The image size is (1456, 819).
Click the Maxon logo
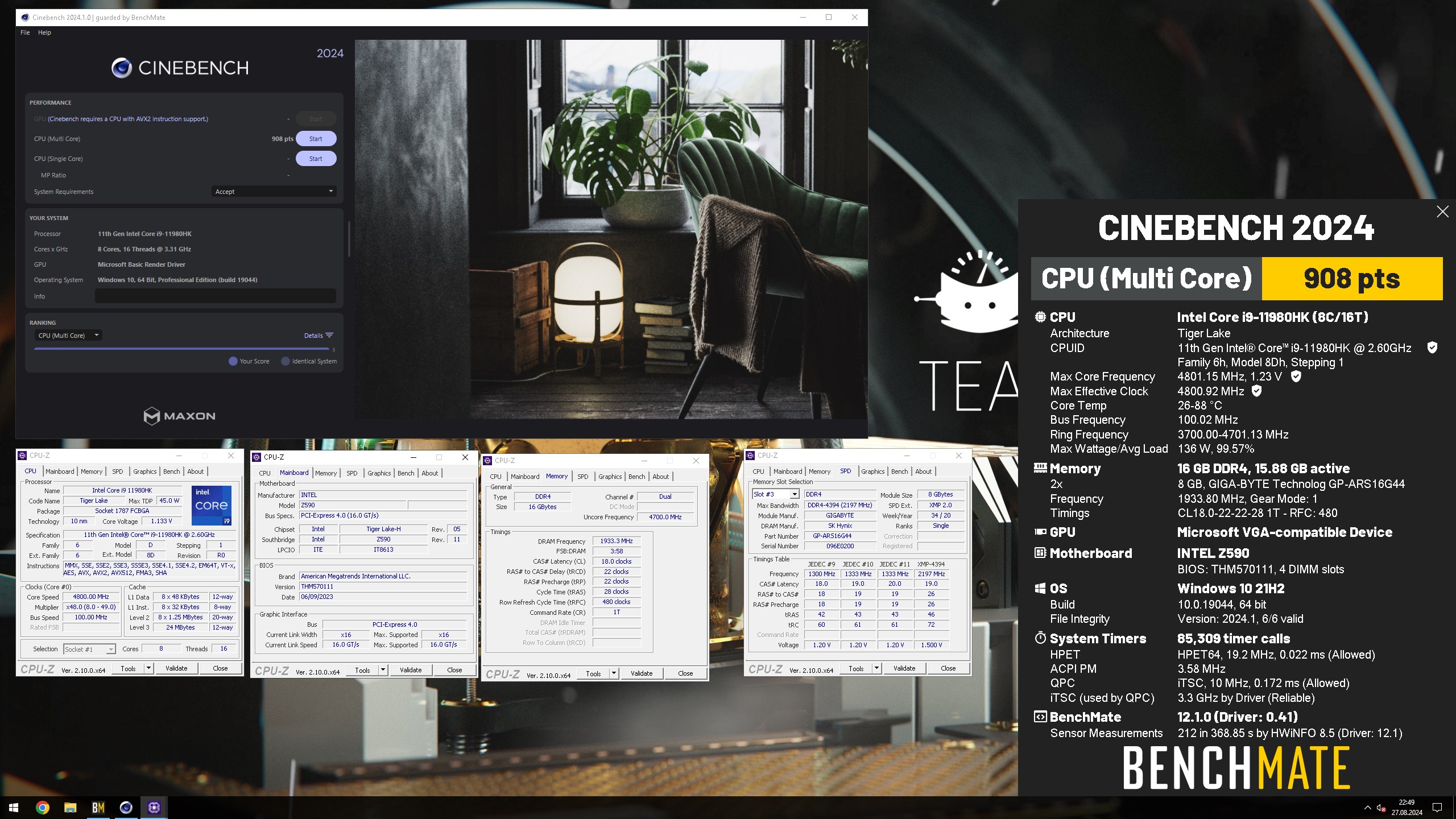click(180, 416)
